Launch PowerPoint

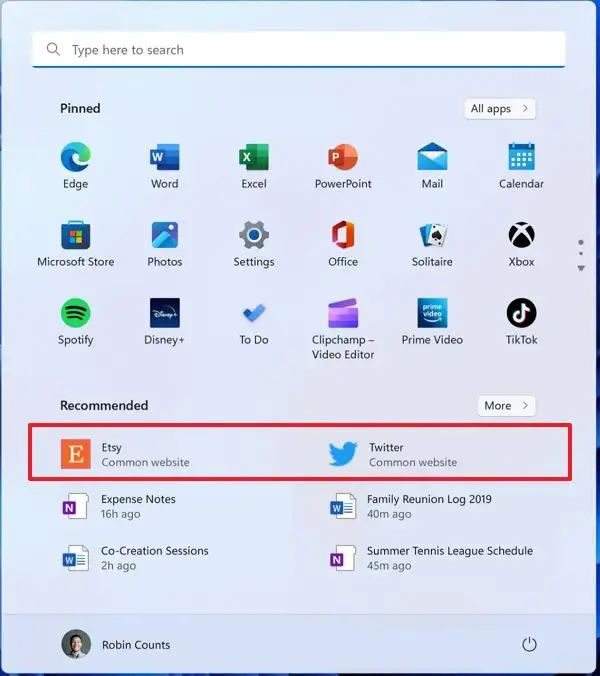pyautogui.click(x=343, y=166)
